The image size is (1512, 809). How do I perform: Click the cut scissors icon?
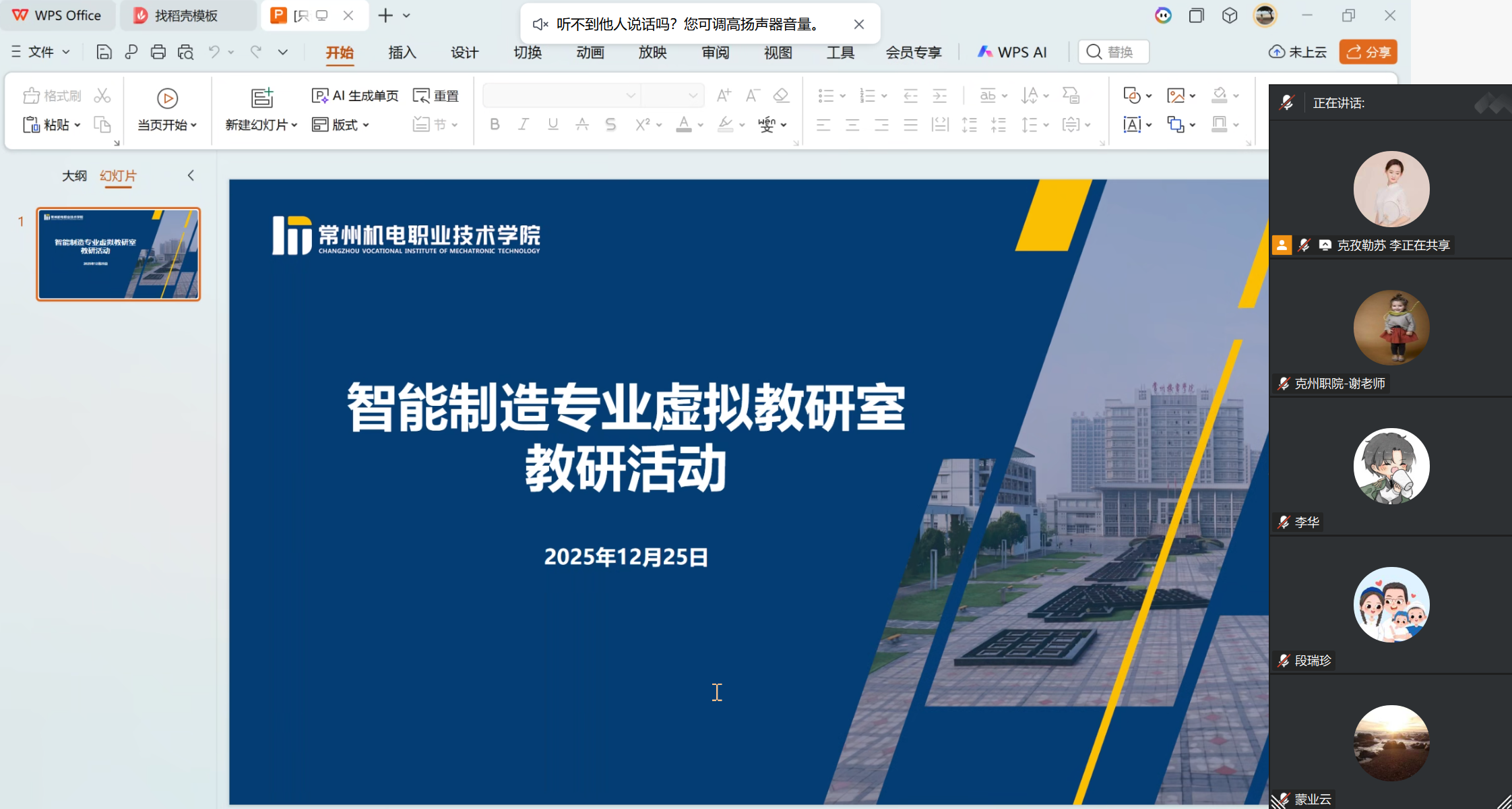click(x=102, y=96)
